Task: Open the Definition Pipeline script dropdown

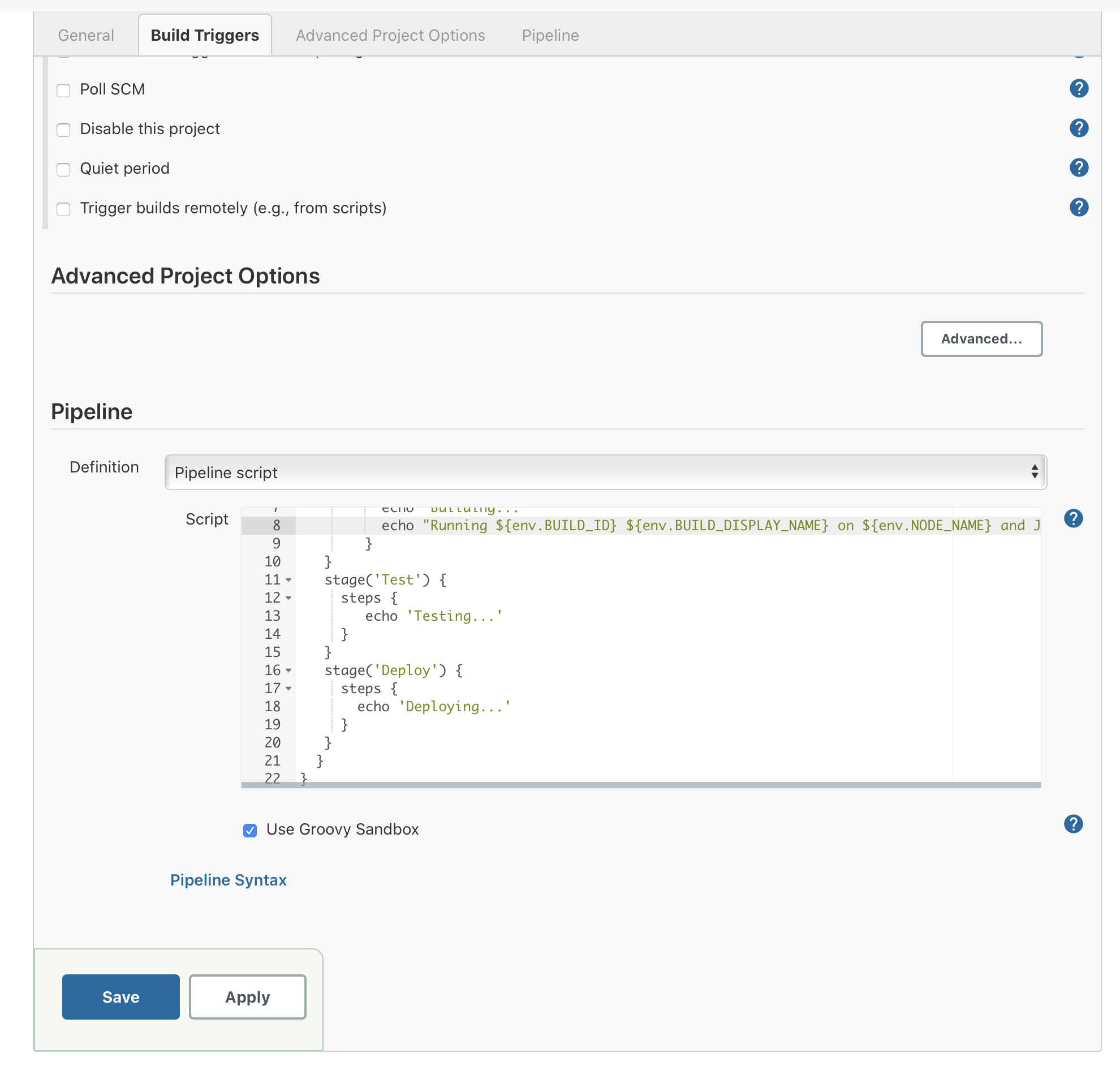Action: (605, 472)
